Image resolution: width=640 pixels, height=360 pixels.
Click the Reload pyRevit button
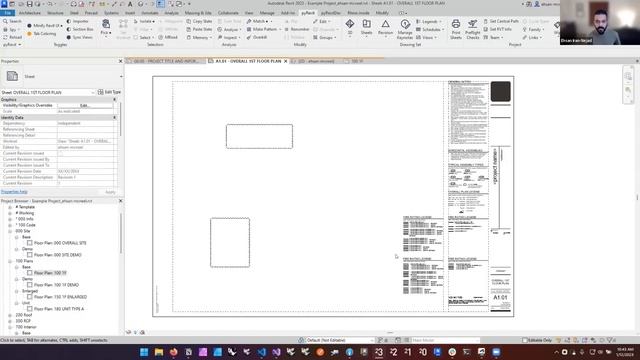(x=12, y=37)
